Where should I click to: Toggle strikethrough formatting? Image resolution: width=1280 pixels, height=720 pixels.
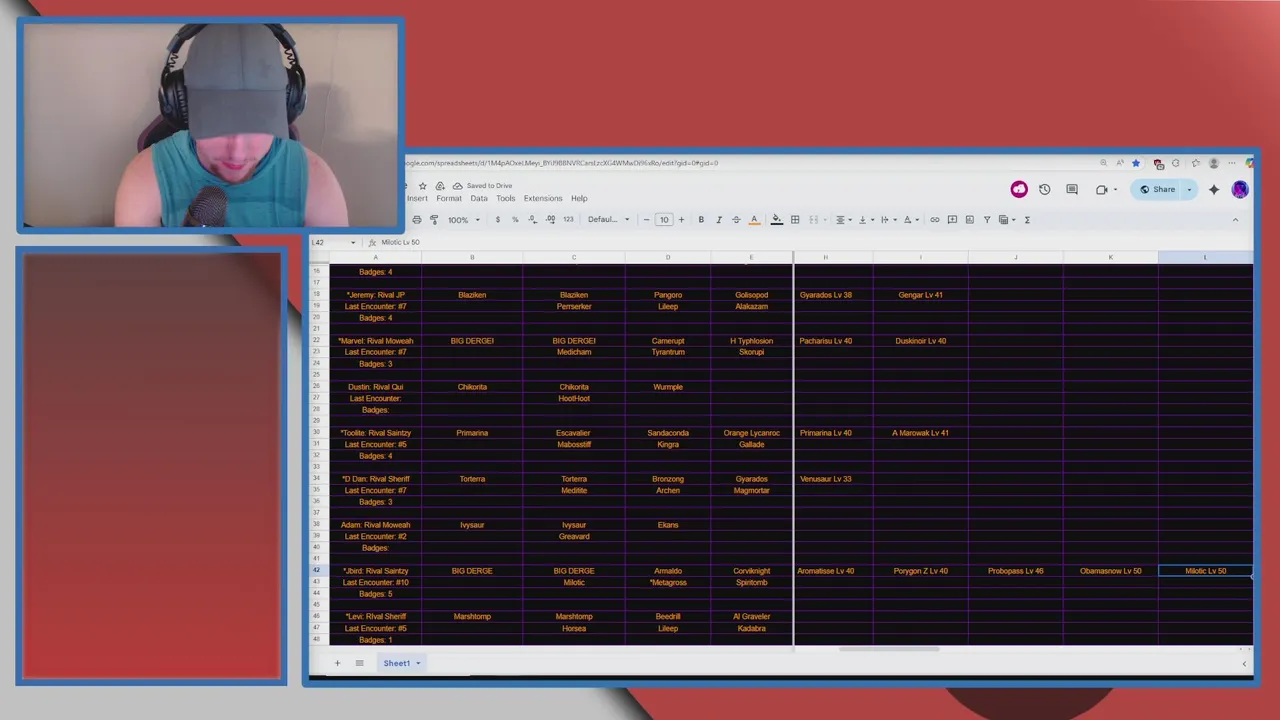(x=736, y=220)
